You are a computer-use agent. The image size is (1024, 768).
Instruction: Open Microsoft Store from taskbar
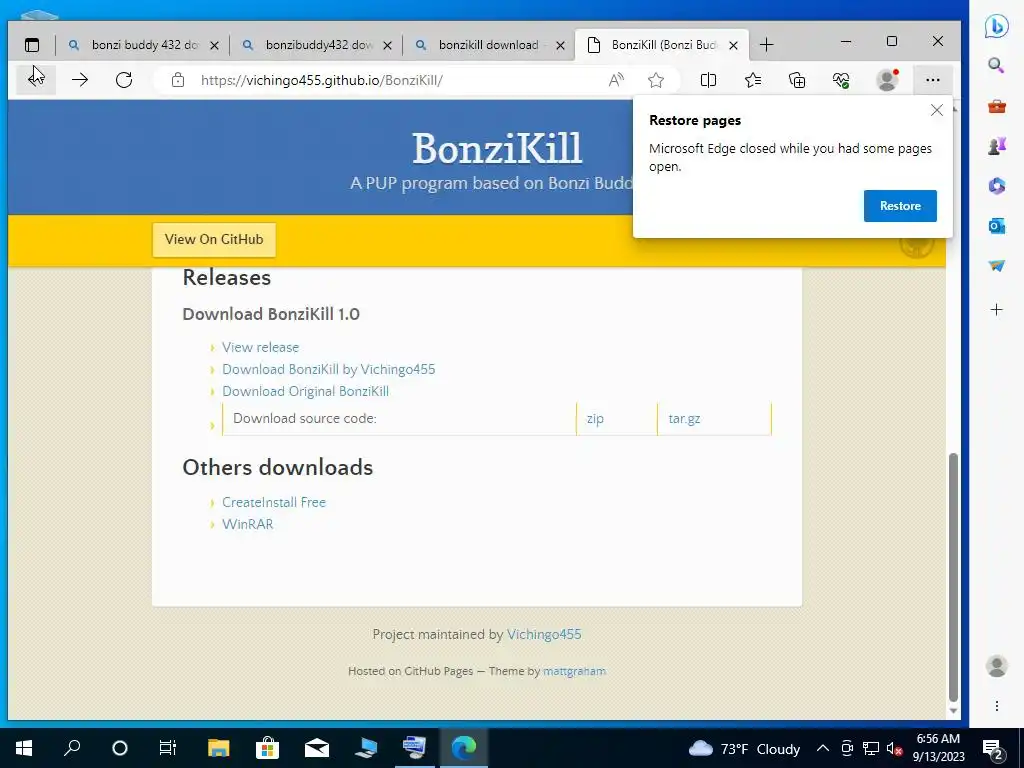tap(267, 748)
